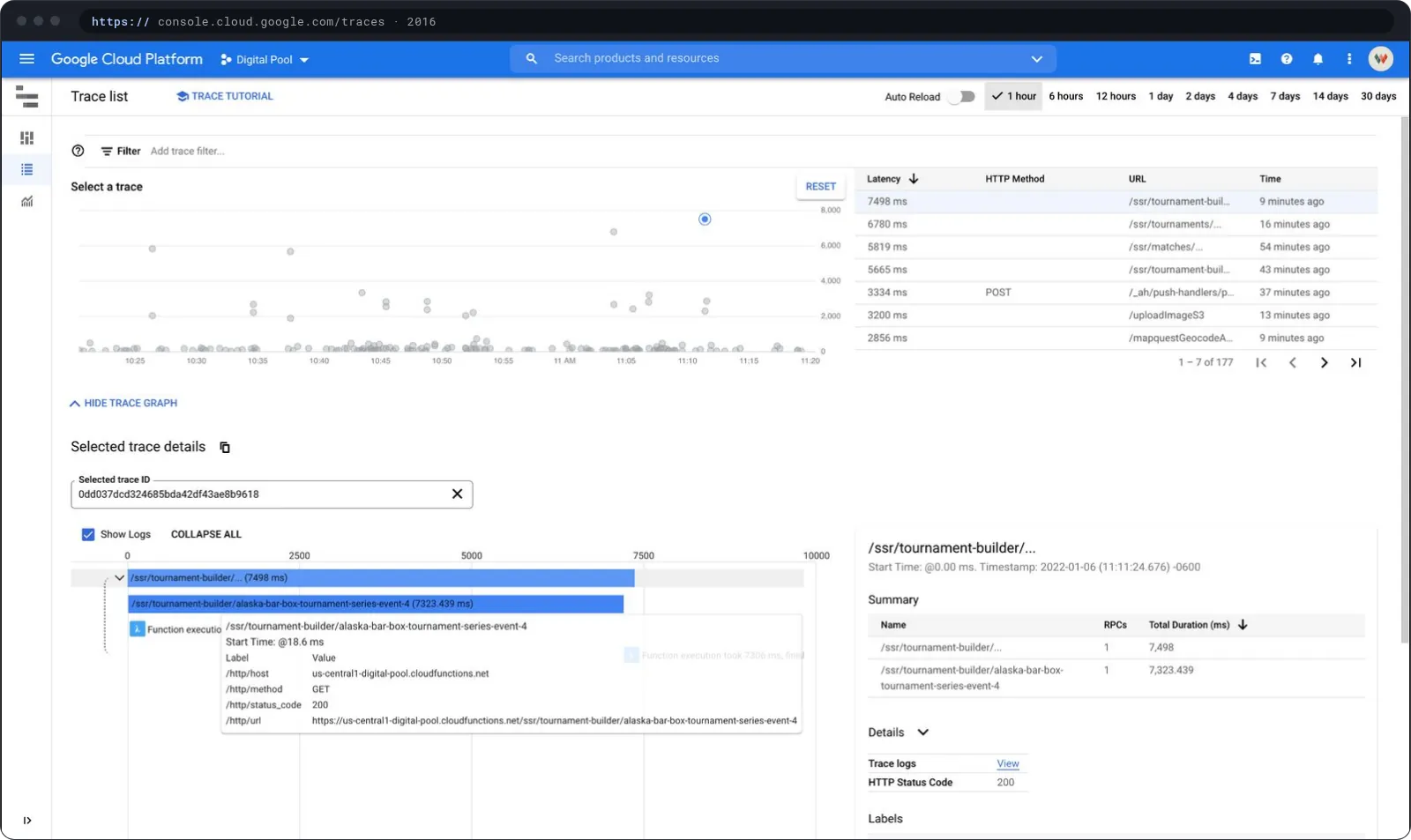Select the highlighted trace point on scatter plot

[x=705, y=219]
